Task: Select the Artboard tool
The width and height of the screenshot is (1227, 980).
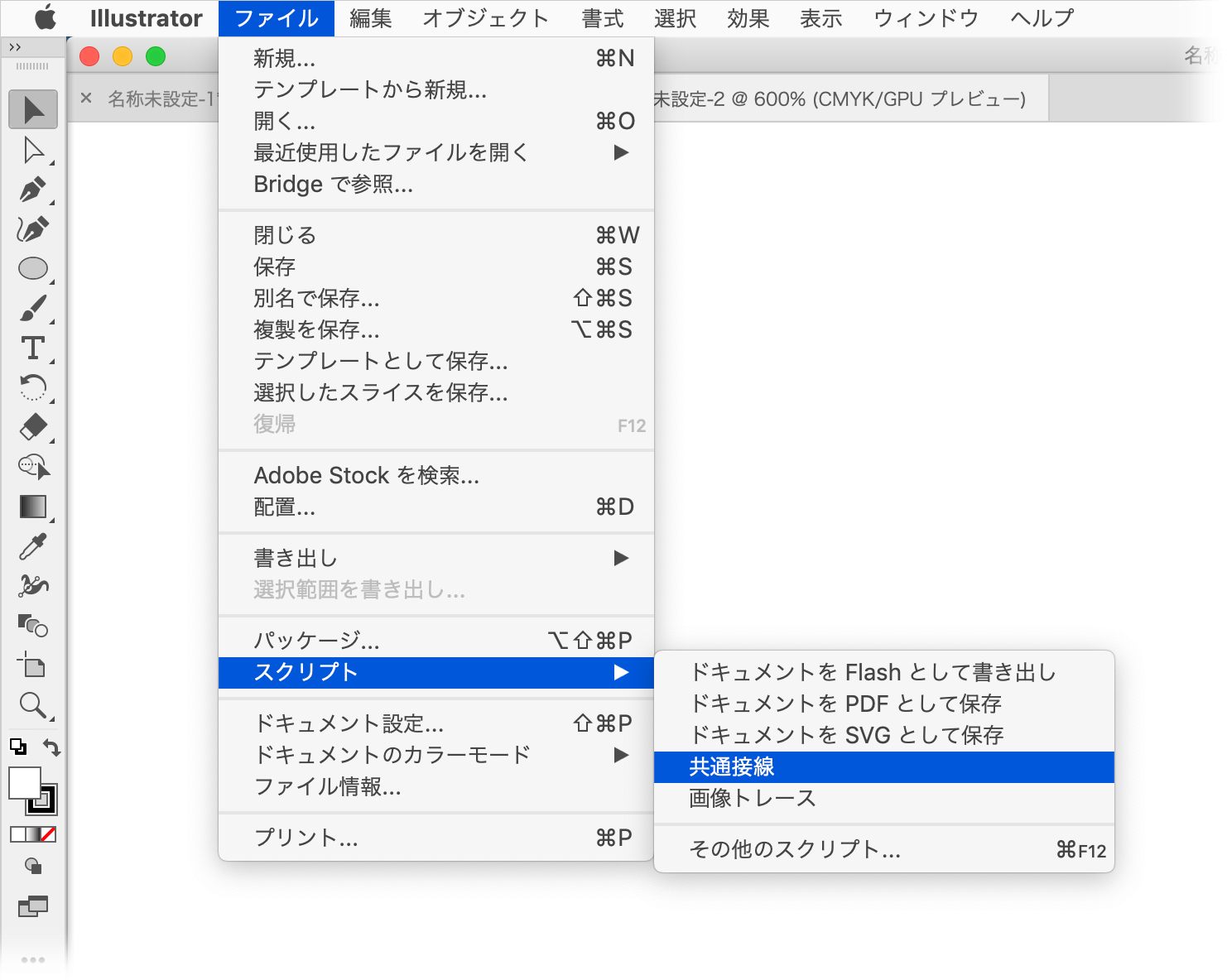Action: [x=31, y=665]
